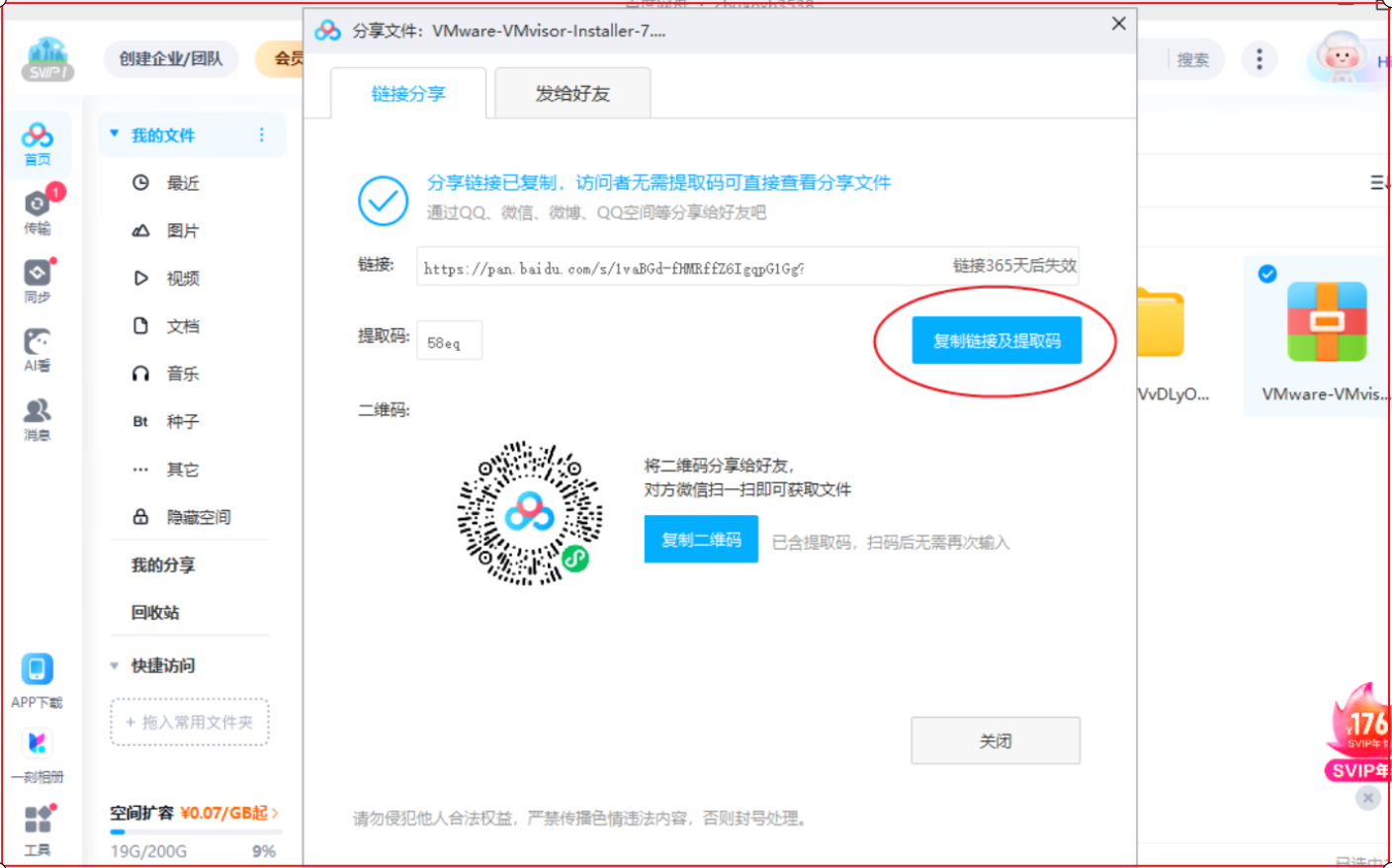The height and width of the screenshot is (868, 1392).
Task: Open the 同步 sync icon
Action: (x=38, y=281)
